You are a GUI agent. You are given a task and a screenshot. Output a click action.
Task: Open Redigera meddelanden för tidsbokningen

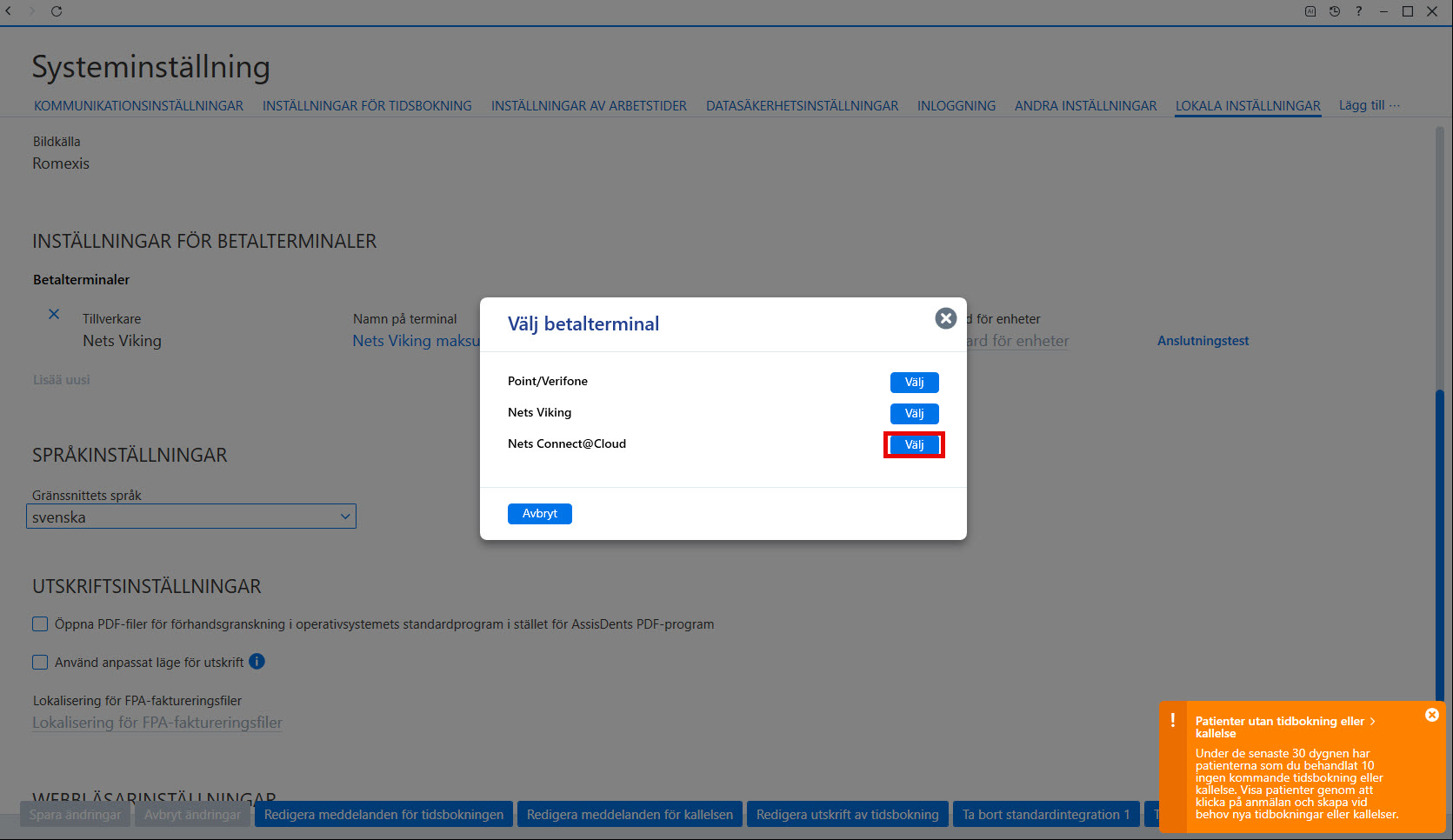pyautogui.click(x=383, y=815)
